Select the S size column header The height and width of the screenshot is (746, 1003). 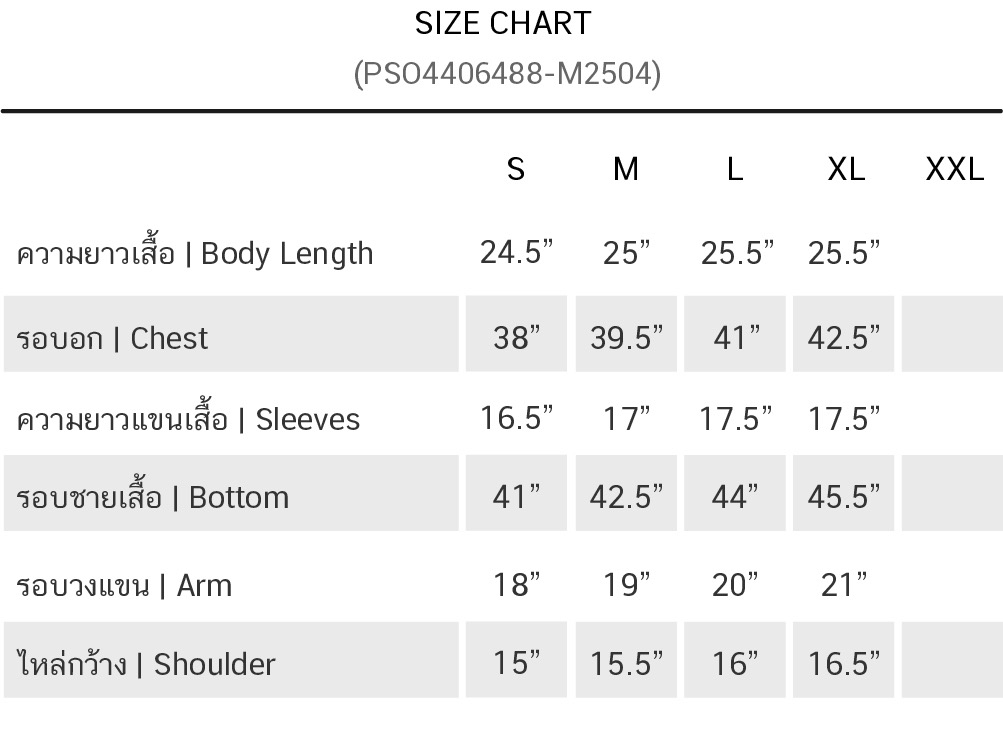click(x=516, y=170)
